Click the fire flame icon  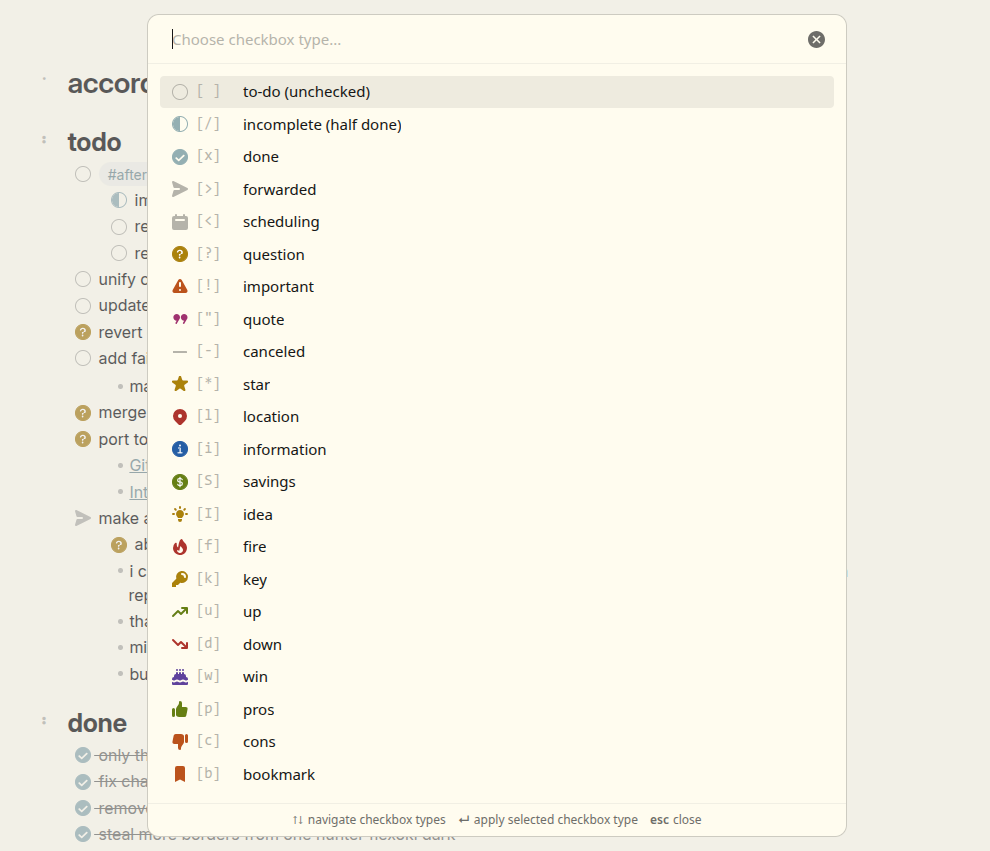[180, 547]
